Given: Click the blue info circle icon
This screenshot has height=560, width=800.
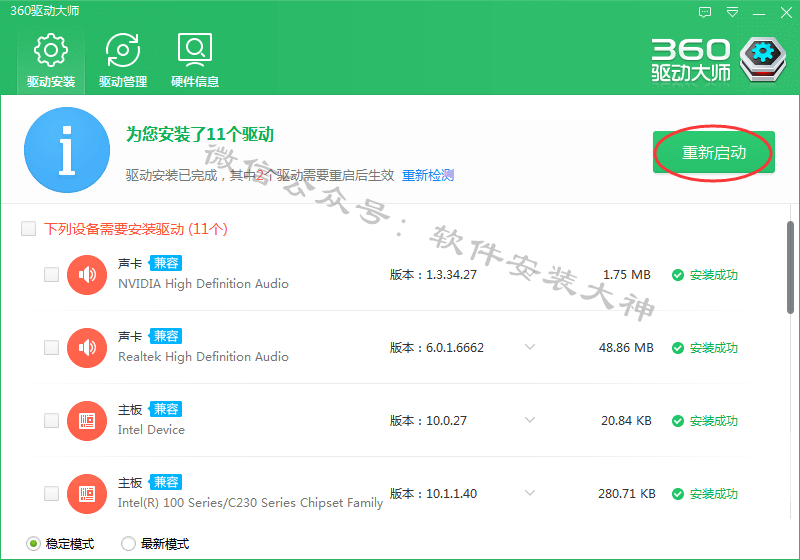Looking at the screenshot, I should coord(67,150).
